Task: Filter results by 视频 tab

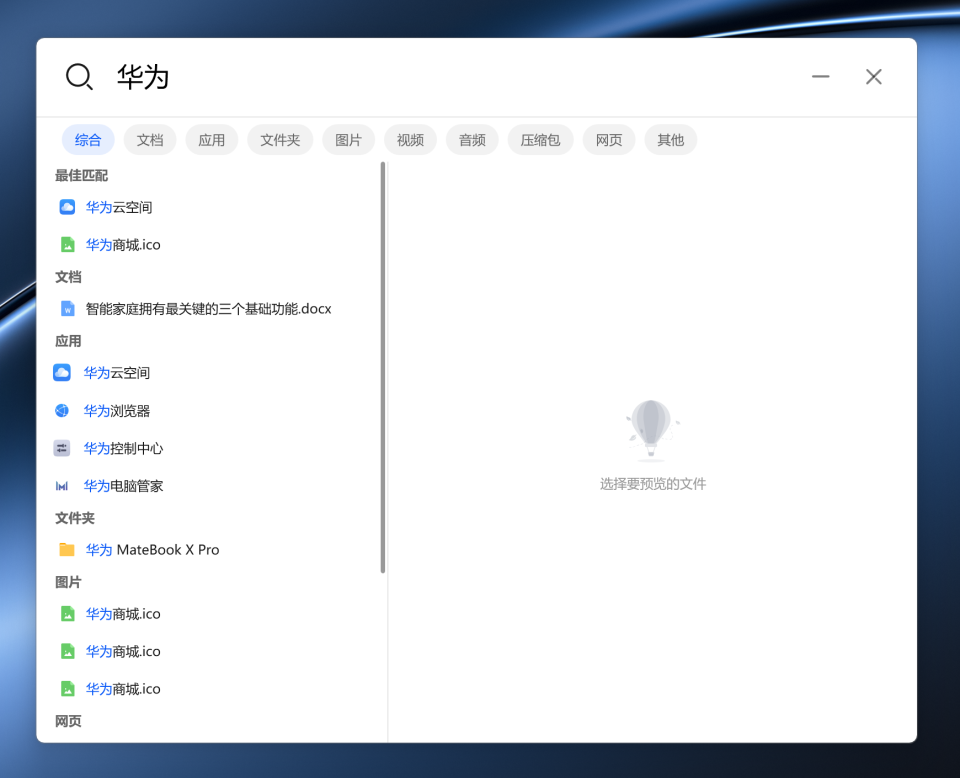Action: tap(410, 140)
